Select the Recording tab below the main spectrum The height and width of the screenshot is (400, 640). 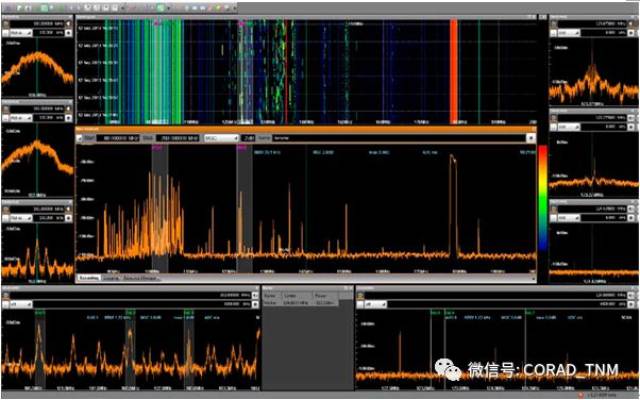(89, 278)
